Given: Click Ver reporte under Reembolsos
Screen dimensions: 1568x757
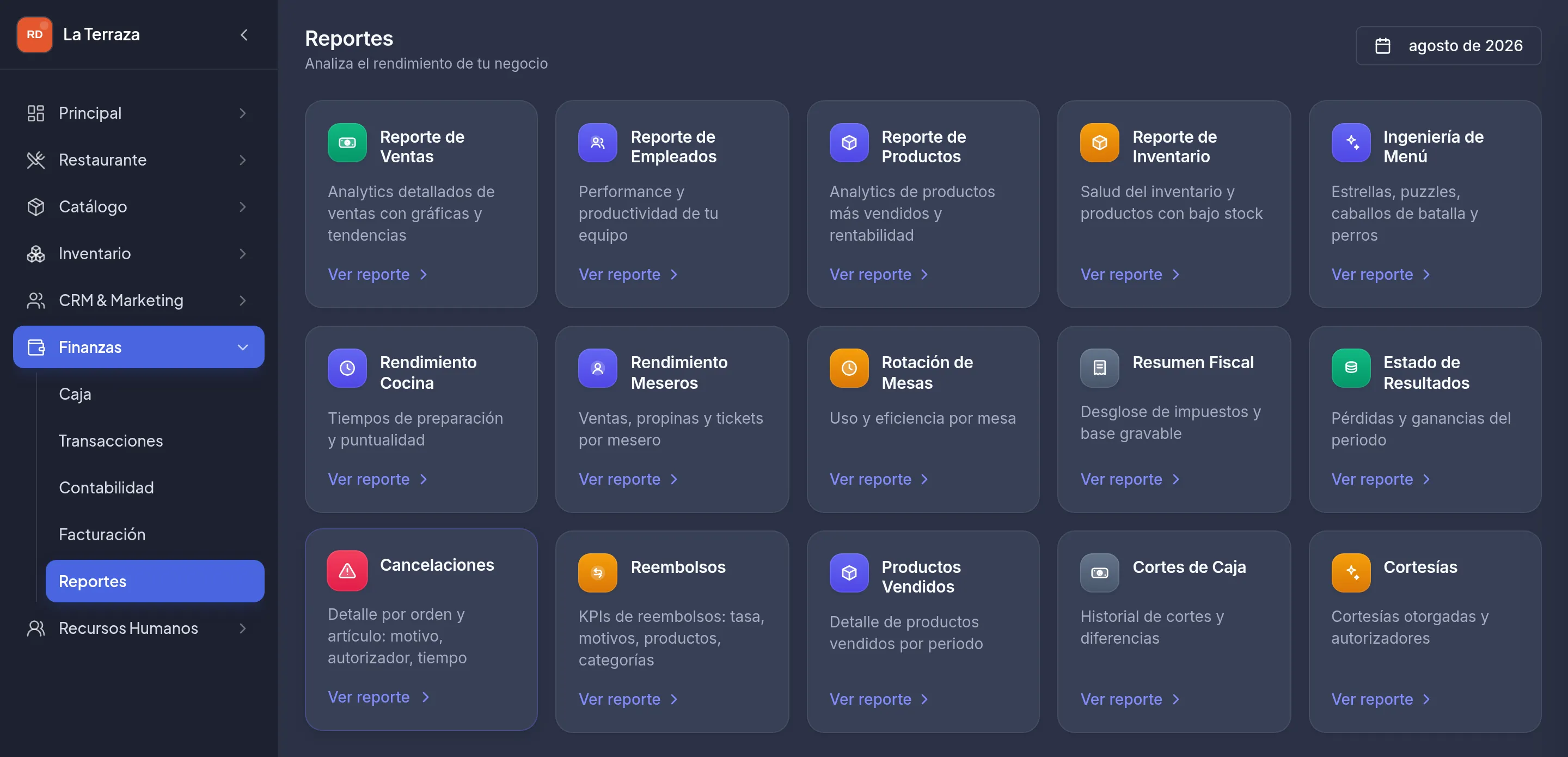Looking at the screenshot, I should click(x=629, y=699).
